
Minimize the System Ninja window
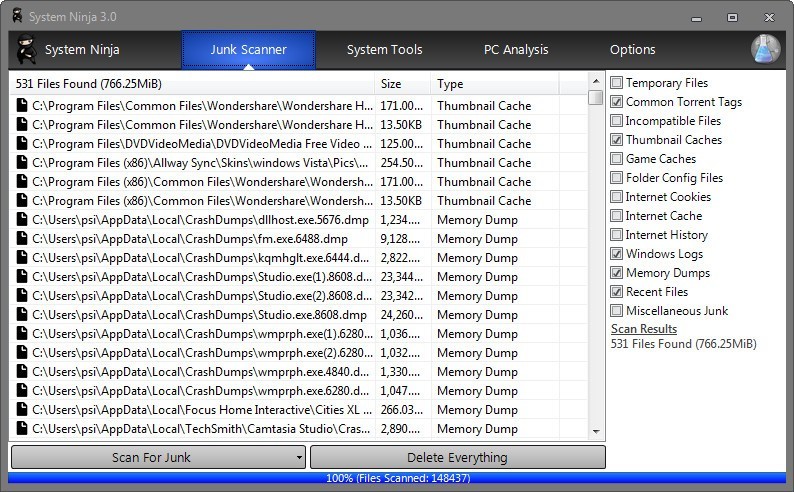697,18
